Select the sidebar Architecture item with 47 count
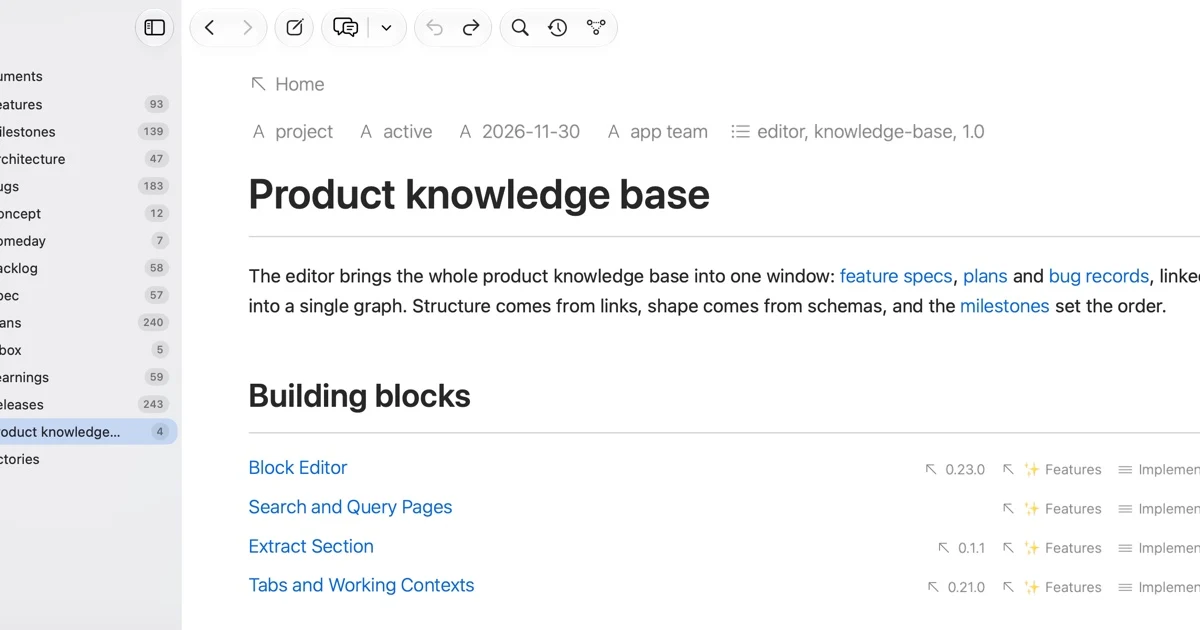The image size is (1200, 630). [x=86, y=159]
